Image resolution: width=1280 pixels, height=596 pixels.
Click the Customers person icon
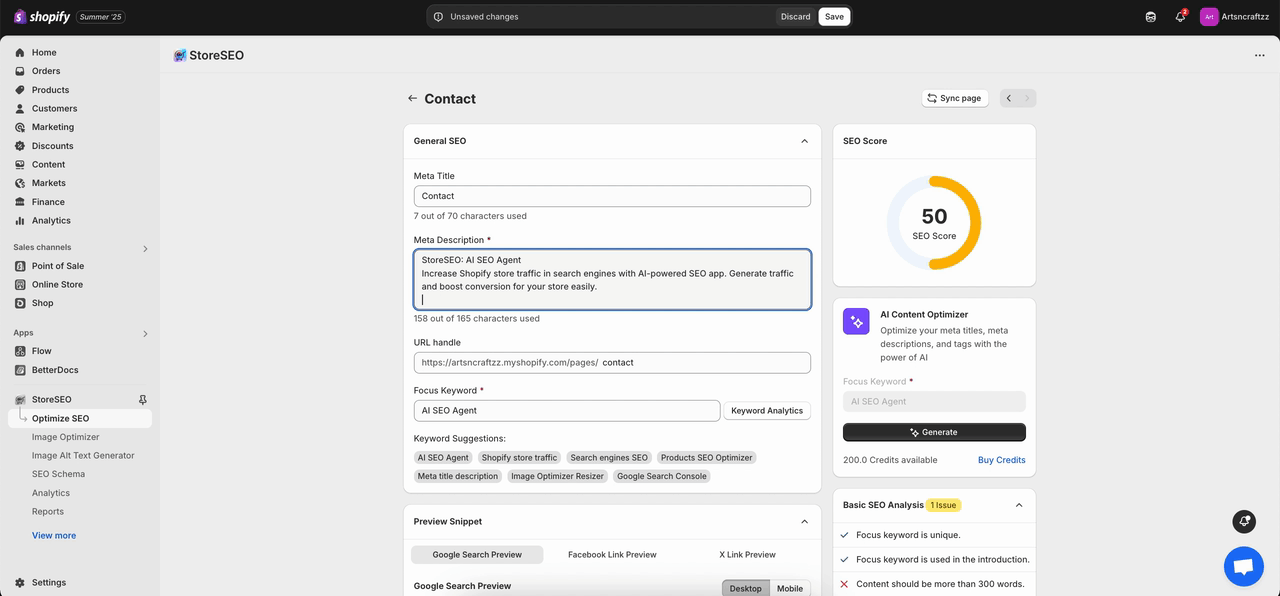pyautogui.click(x=20, y=108)
